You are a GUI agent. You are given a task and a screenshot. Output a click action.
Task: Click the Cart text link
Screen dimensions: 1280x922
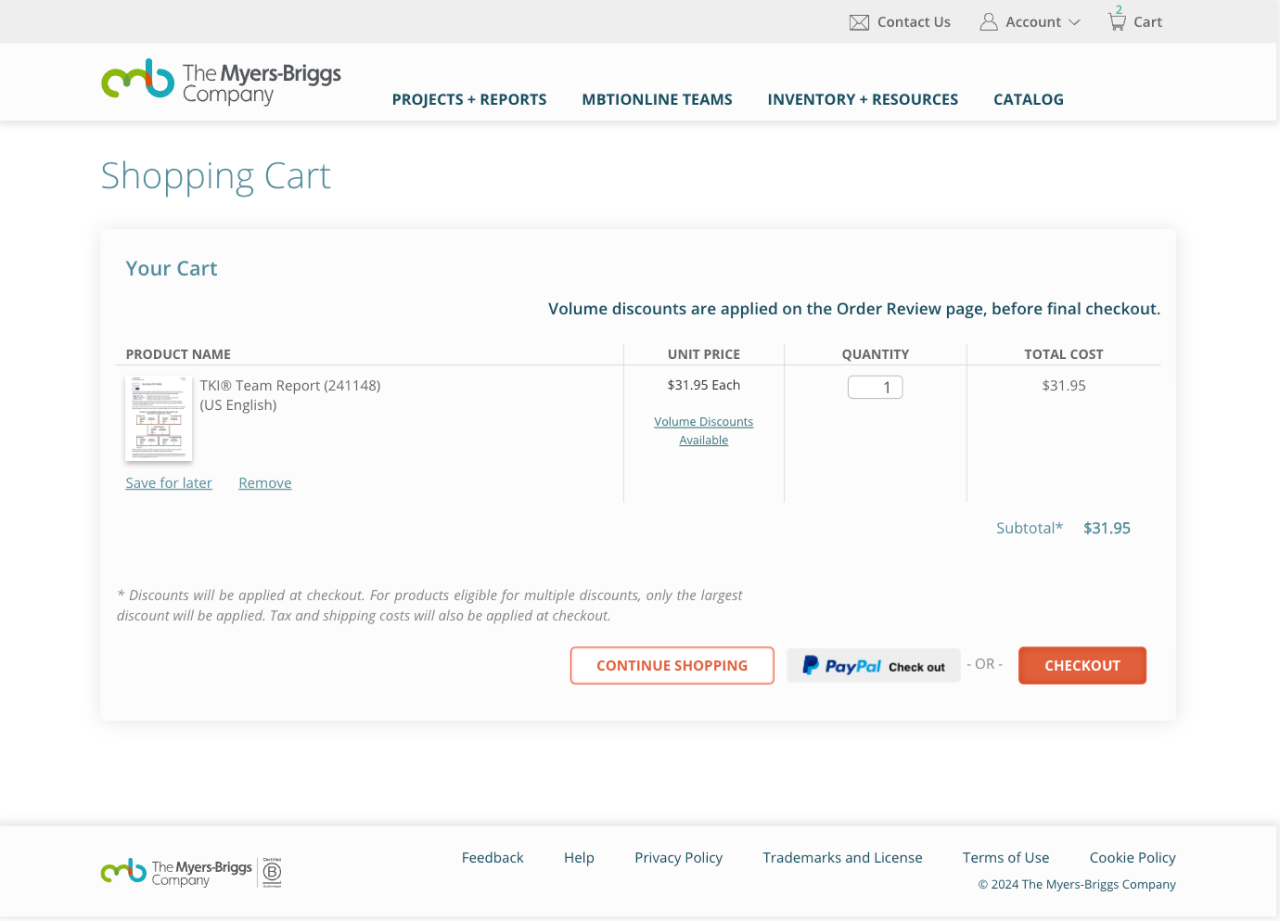[x=1148, y=22]
